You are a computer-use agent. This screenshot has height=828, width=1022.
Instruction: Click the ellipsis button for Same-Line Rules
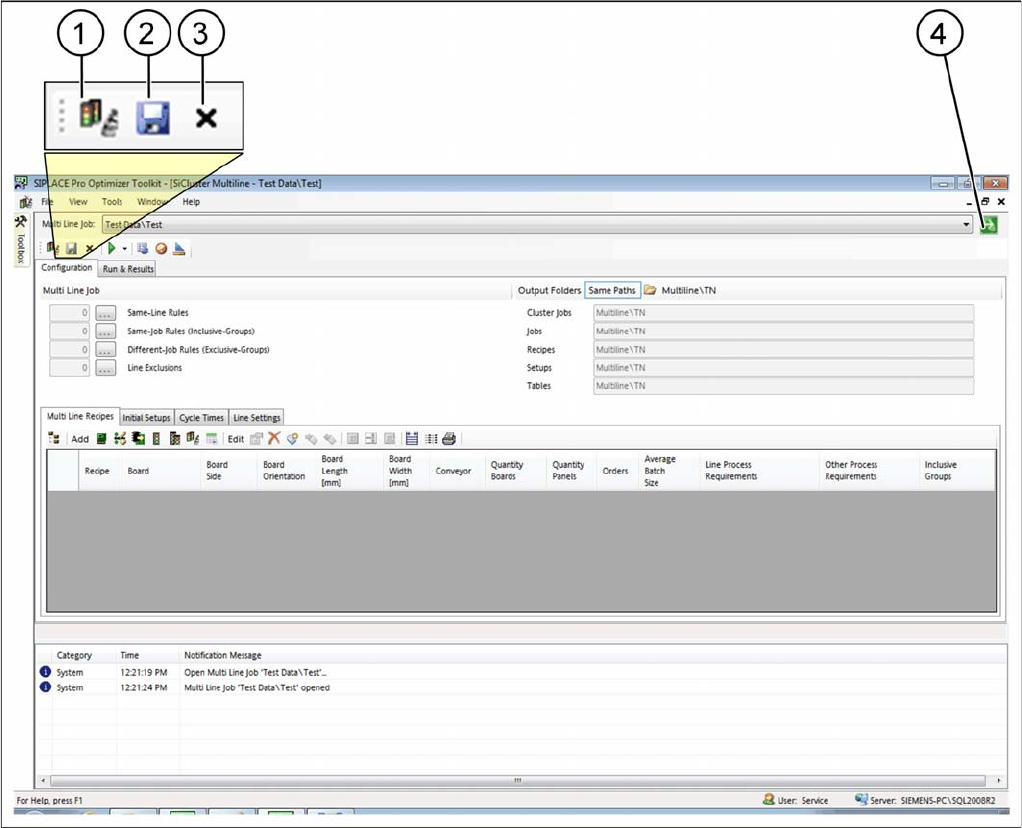[106, 313]
